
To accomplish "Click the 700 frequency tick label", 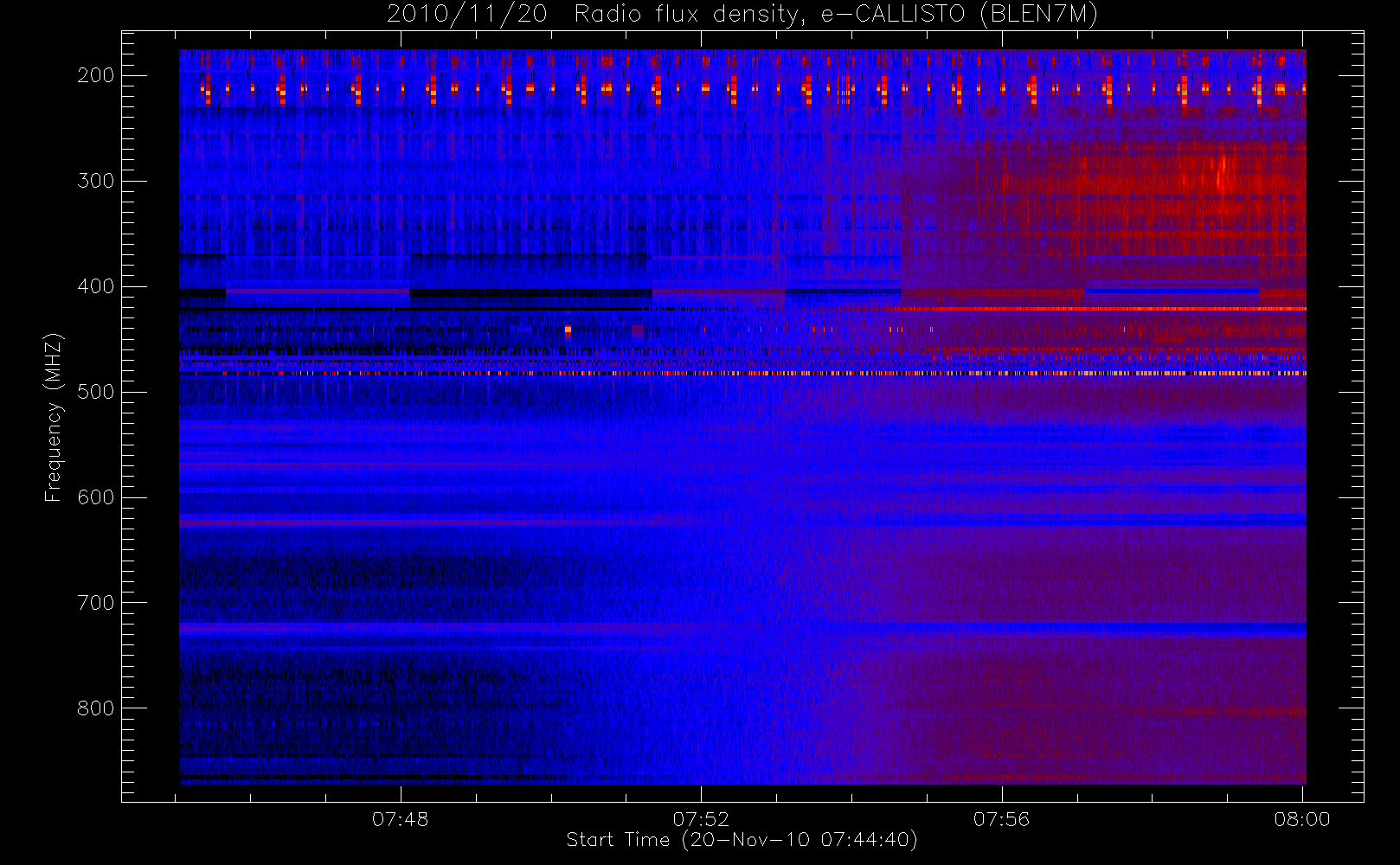I will (96, 603).
